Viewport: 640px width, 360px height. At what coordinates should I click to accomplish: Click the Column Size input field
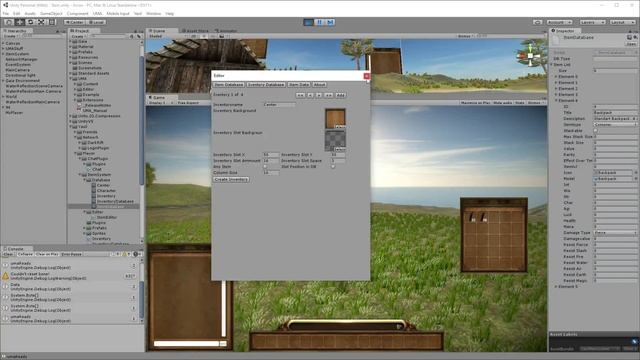click(x=271, y=173)
